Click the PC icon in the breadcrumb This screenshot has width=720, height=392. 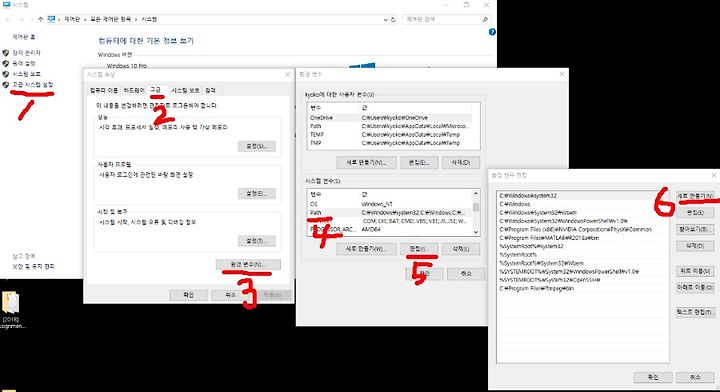click(51, 19)
